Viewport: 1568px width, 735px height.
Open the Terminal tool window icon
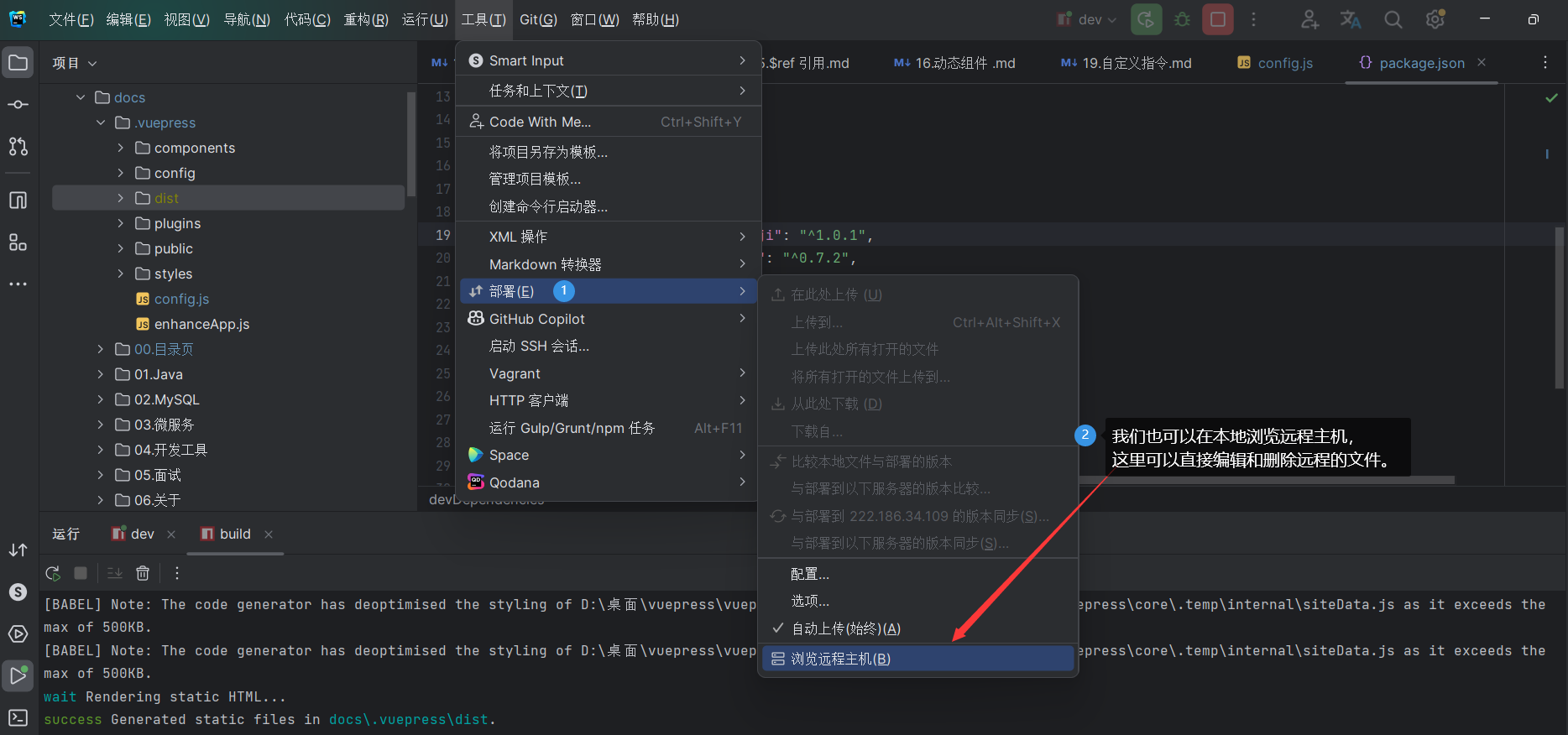18,718
